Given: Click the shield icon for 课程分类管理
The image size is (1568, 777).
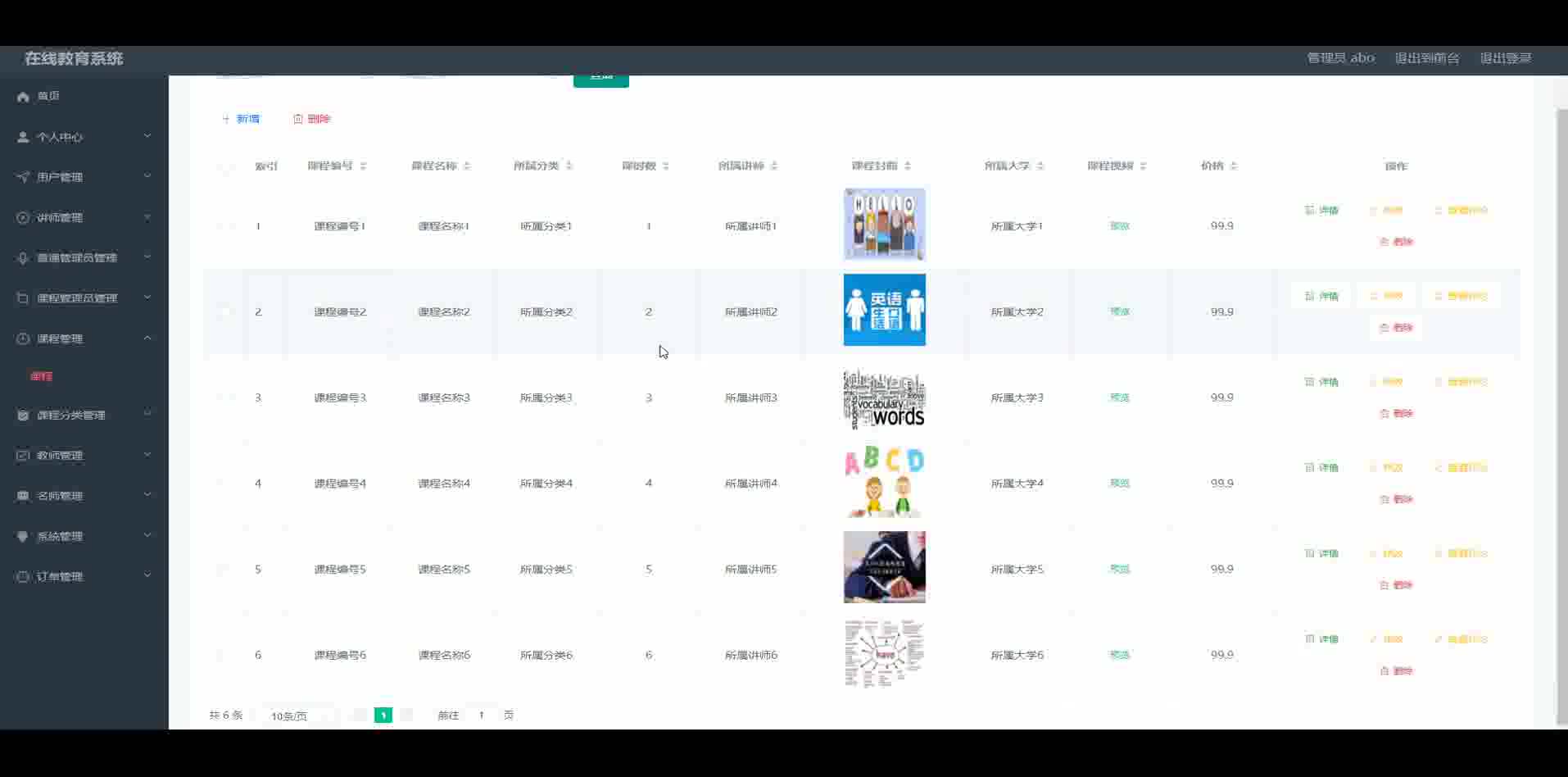Looking at the screenshot, I should pyautogui.click(x=23, y=416).
